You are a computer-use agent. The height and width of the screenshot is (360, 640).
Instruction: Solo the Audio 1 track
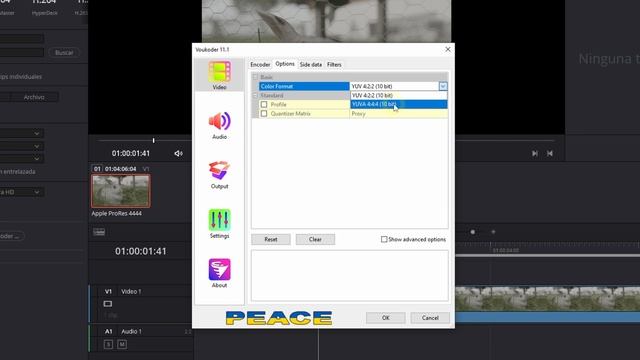pyautogui.click(x=108, y=344)
